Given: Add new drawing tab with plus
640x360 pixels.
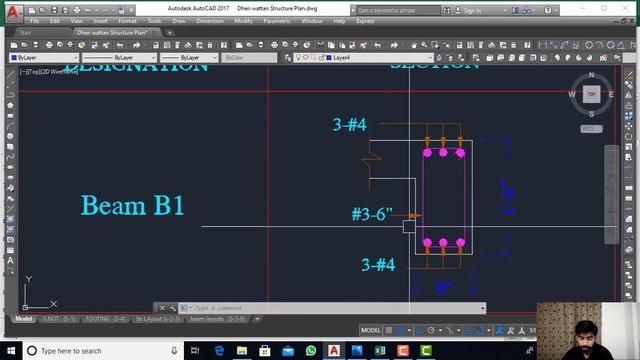Looking at the screenshot, I should tap(170, 33).
